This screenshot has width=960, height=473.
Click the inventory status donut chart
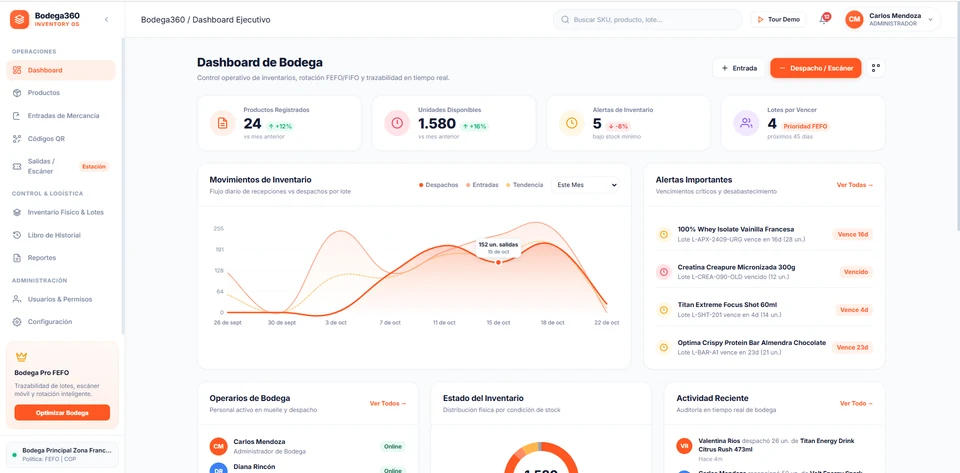(x=541, y=458)
